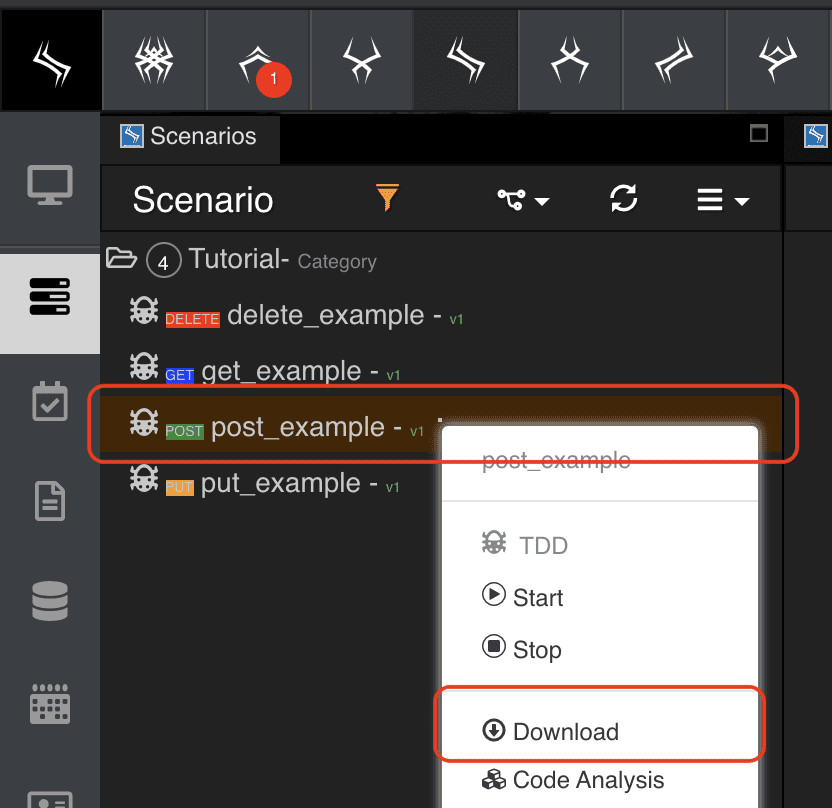Open the monitor icon in the left sidebar
Viewport: 832px width, 808px height.
point(50,185)
